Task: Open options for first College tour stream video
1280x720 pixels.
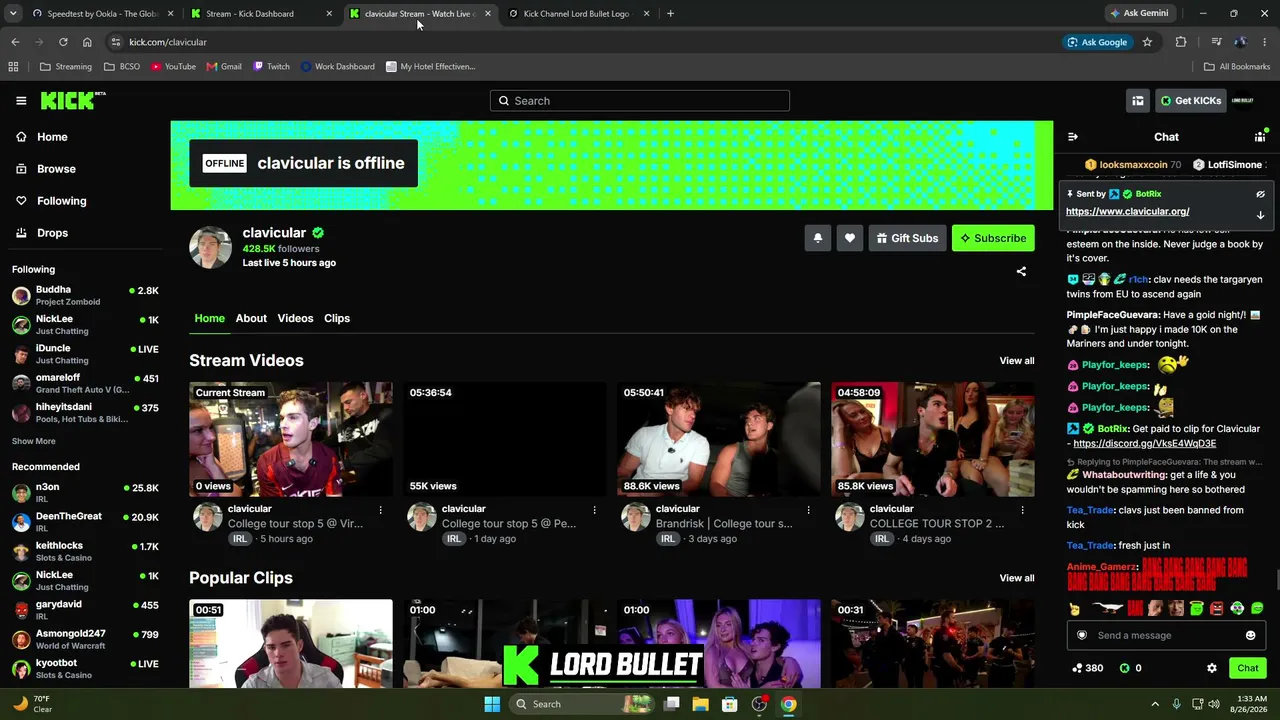Action: click(x=380, y=510)
